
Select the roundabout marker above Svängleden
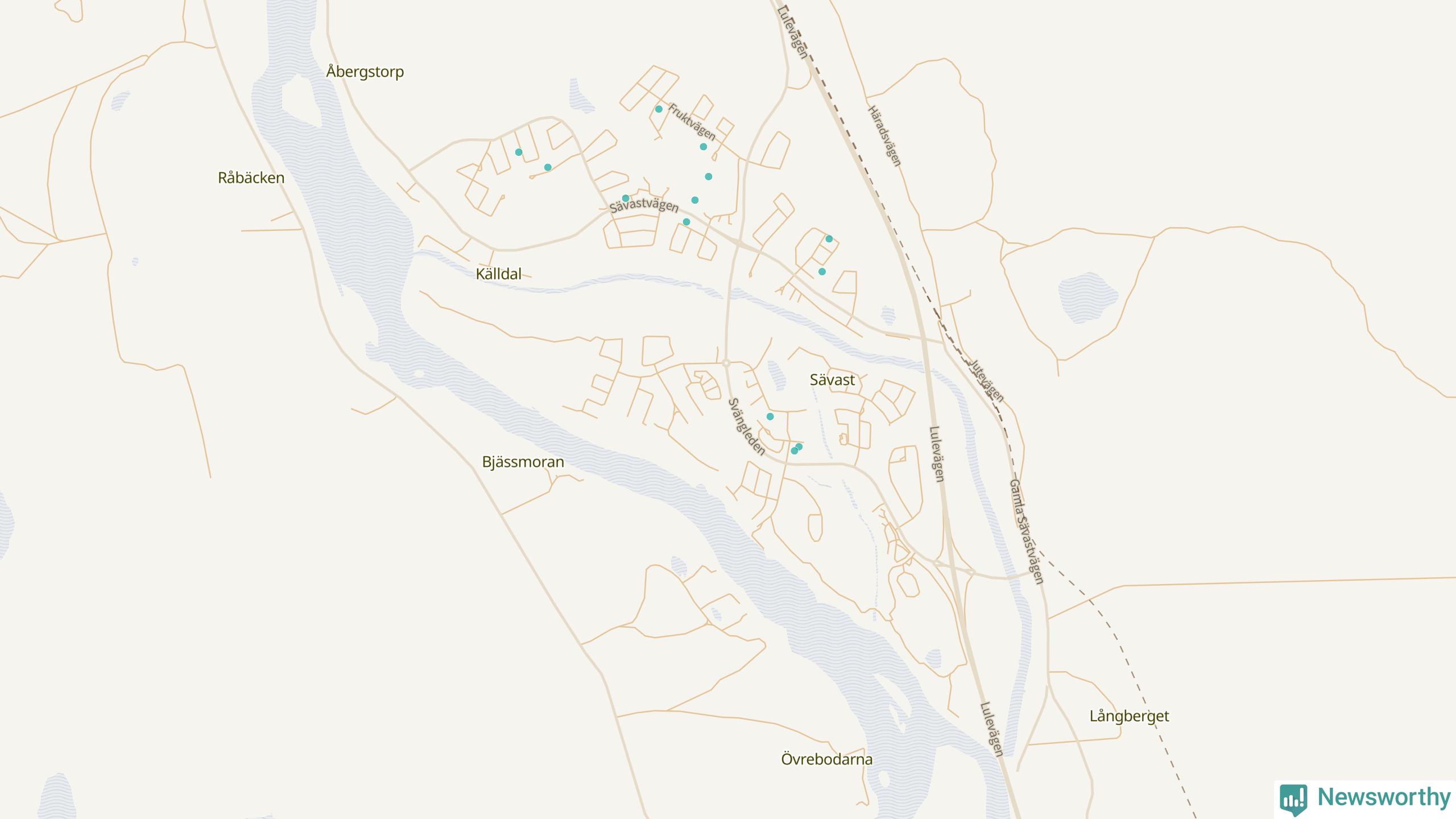click(726, 363)
